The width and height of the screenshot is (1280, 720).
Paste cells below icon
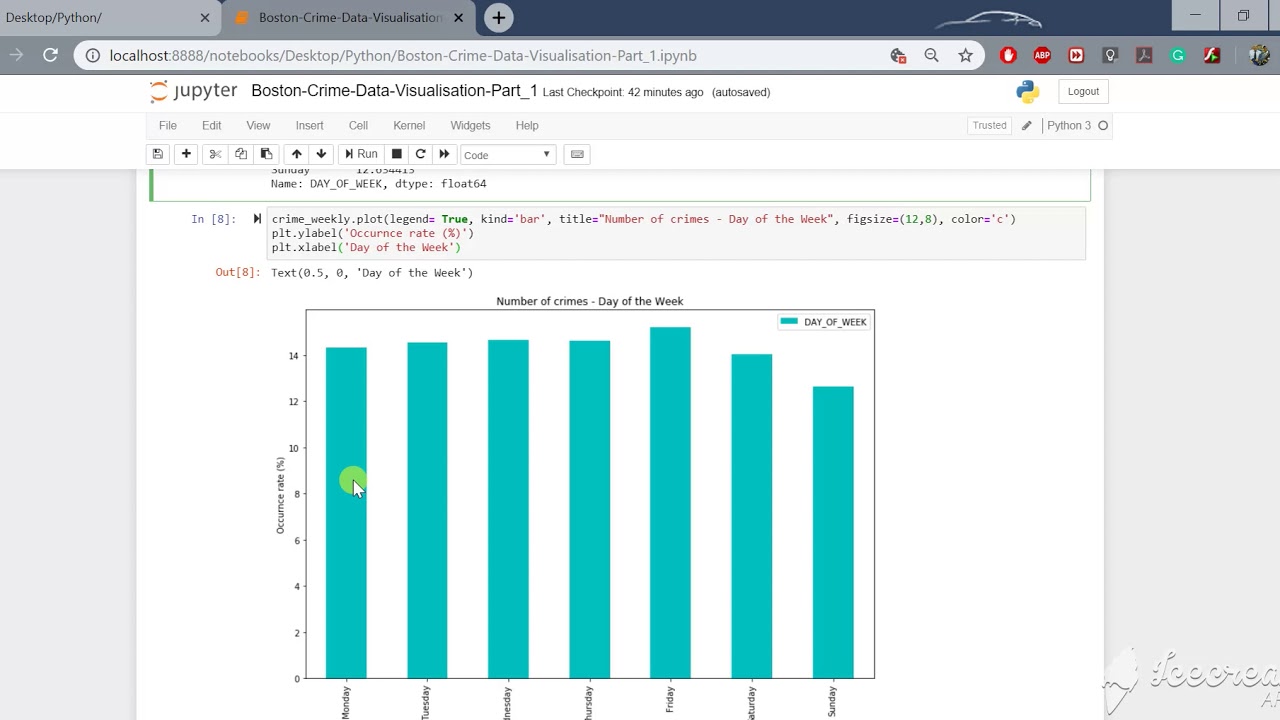point(266,154)
